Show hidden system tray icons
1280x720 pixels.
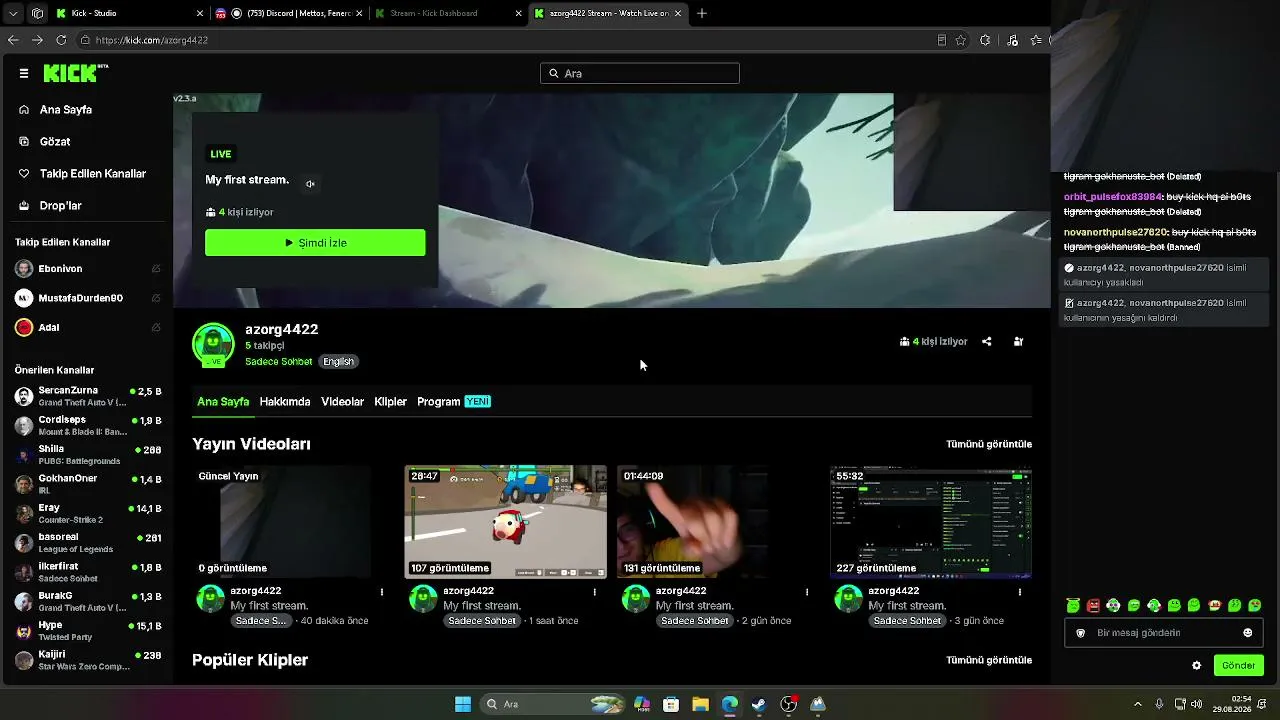coord(1138,704)
